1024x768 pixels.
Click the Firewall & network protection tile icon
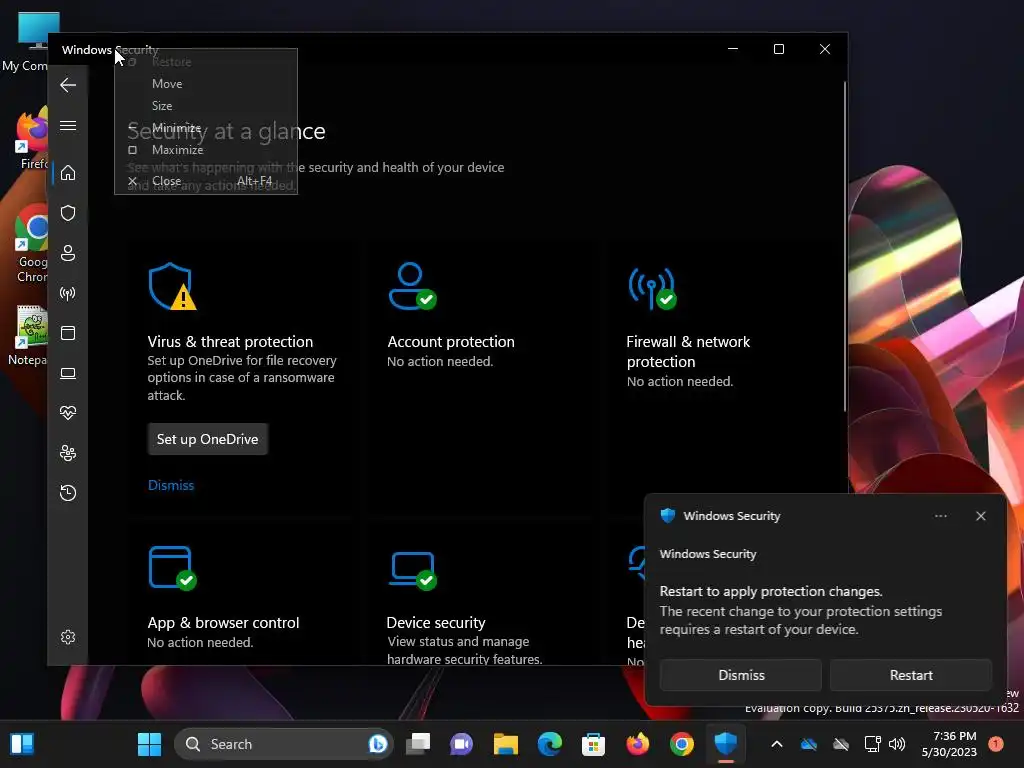point(652,287)
